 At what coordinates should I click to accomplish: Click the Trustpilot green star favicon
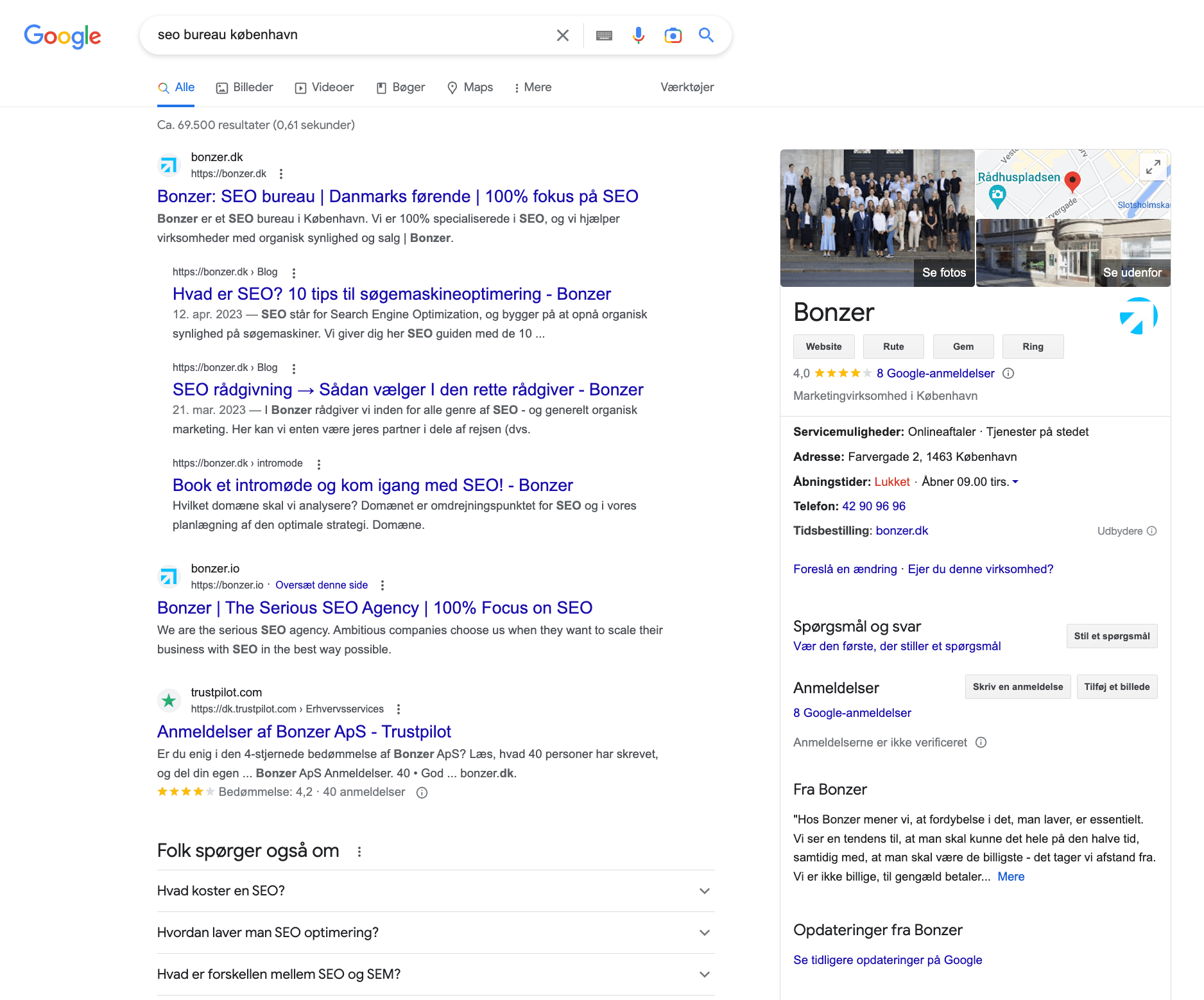(169, 700)
